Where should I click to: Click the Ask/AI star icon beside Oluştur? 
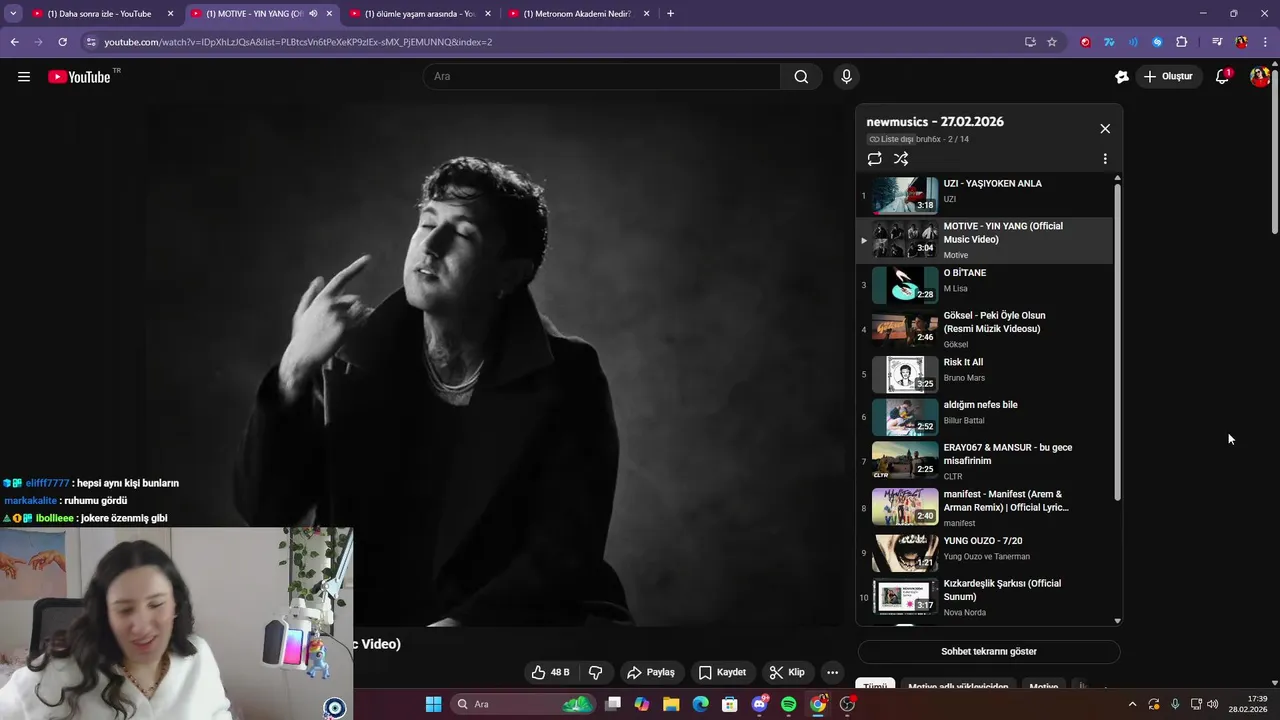click(1122, 77)
